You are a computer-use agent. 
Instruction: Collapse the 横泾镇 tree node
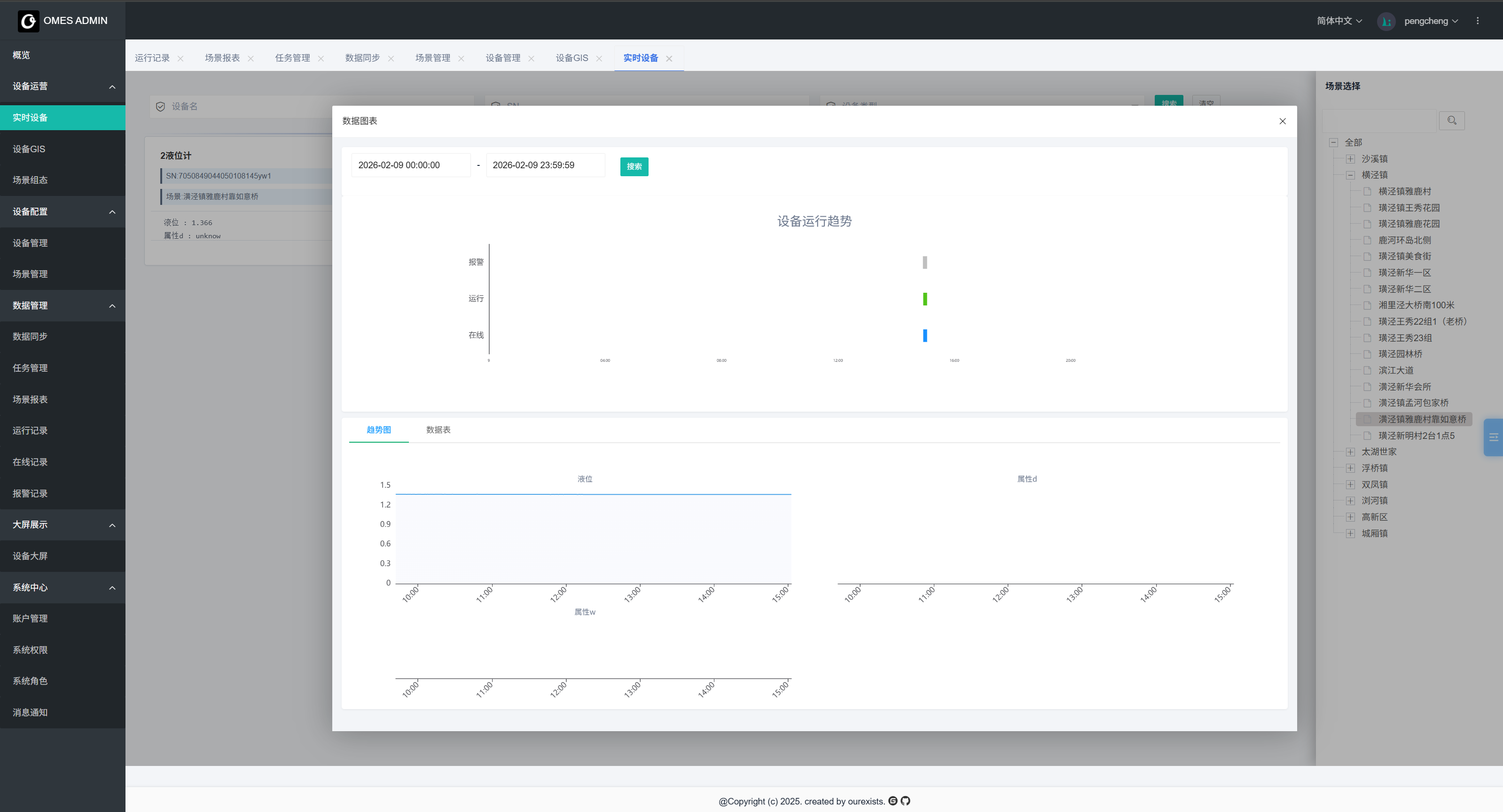pos(1350,175)
